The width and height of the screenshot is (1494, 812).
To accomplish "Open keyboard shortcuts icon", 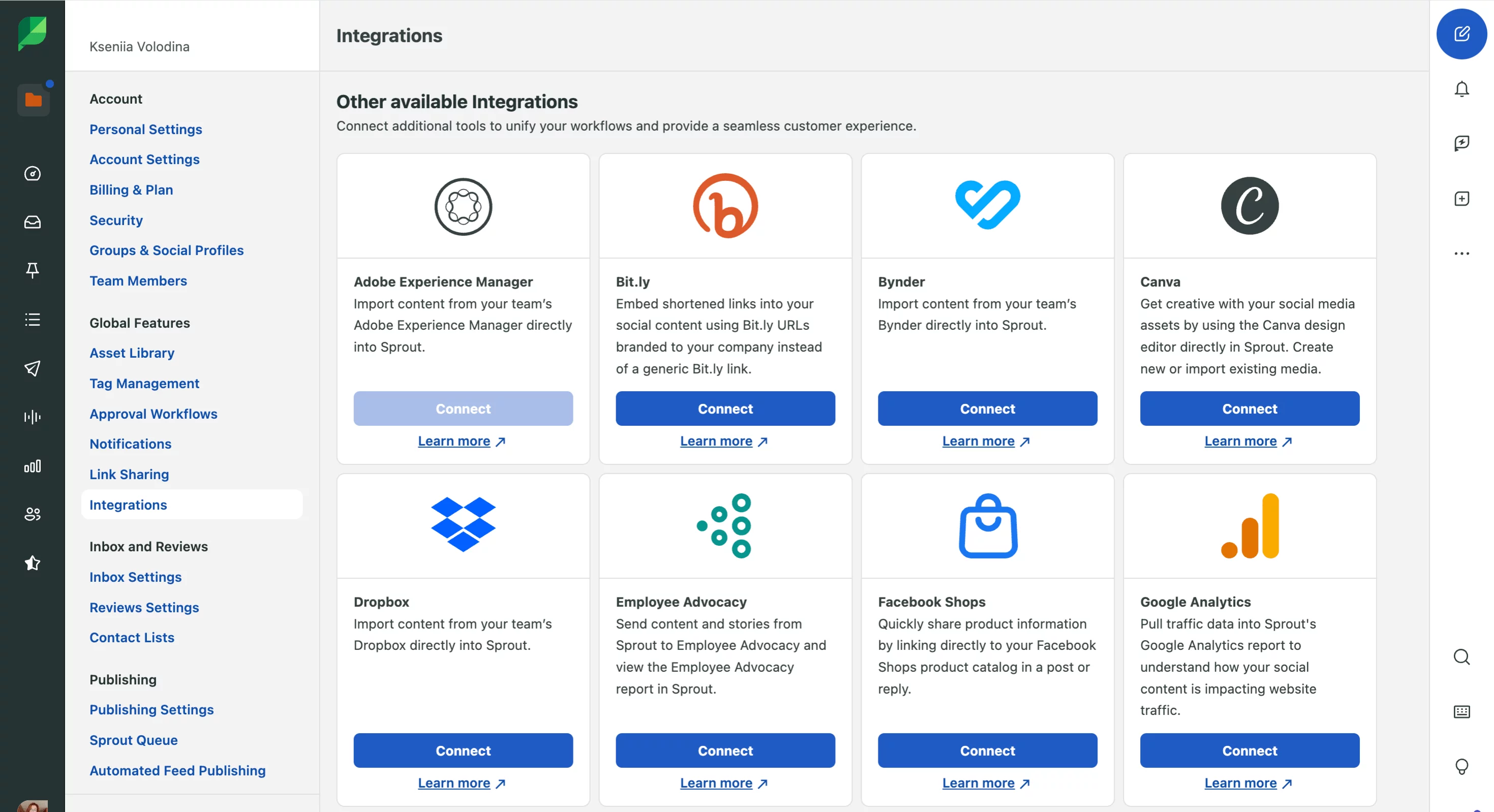I will click(1461, 712).
